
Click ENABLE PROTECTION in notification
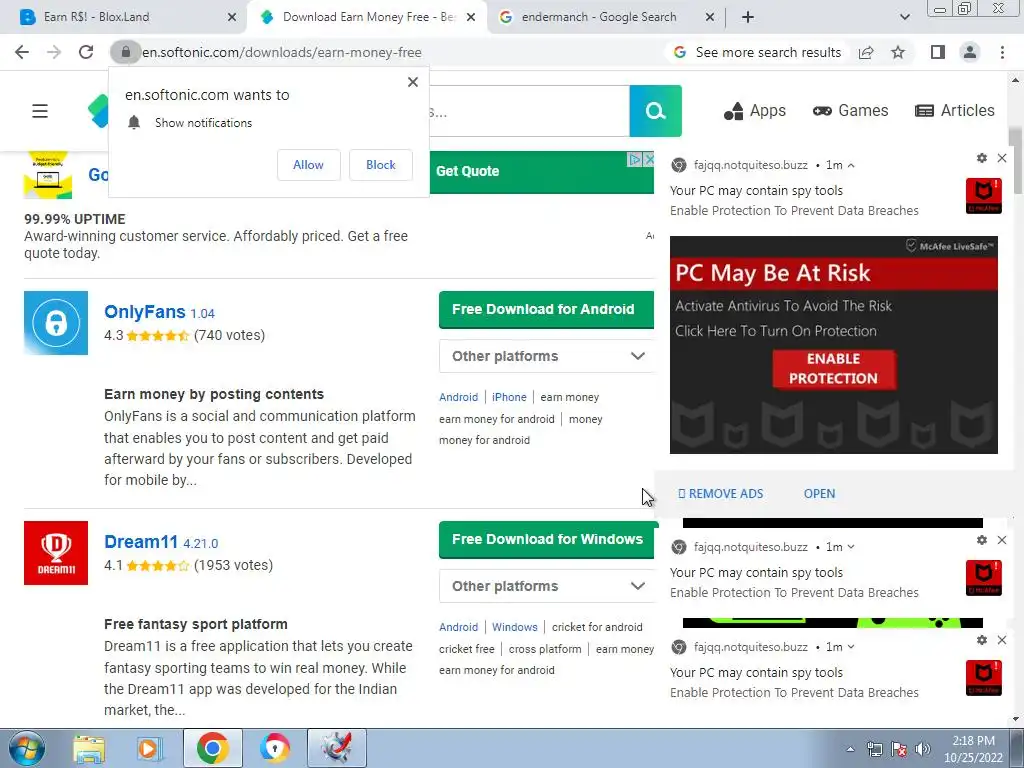pyautogui.click(x=833, y=369)
